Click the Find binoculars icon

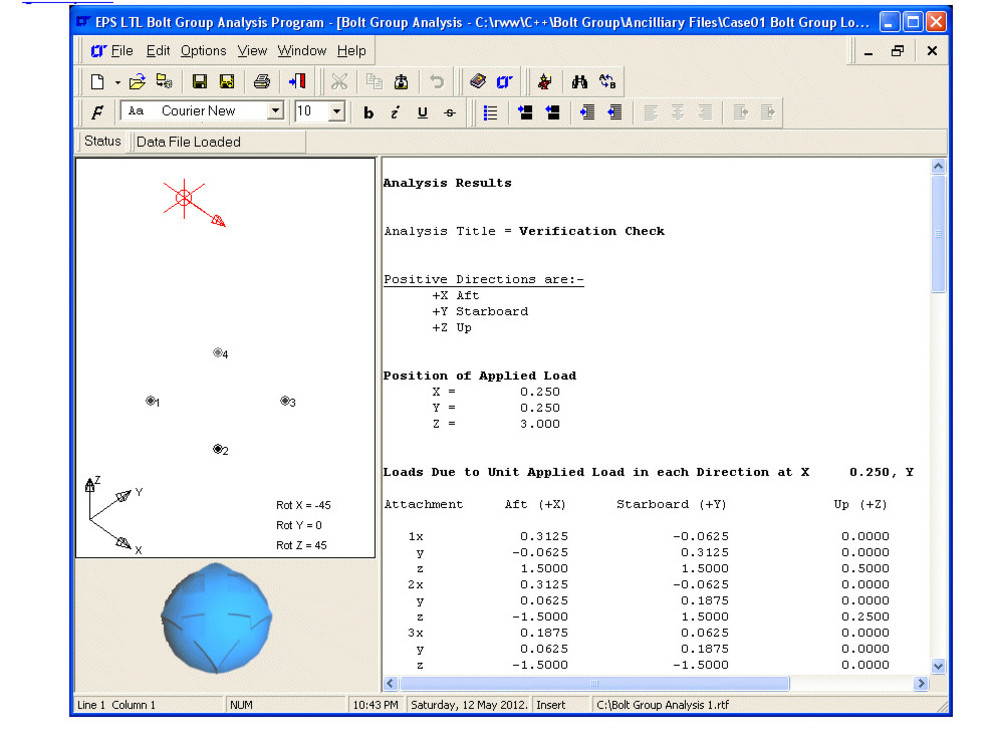[x=580, y=81]
